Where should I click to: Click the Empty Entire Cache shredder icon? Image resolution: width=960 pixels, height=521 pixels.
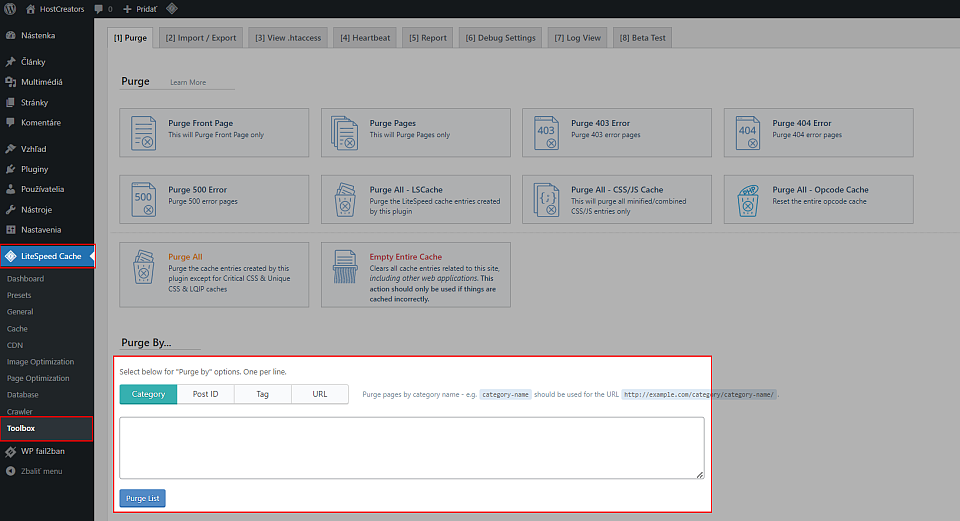click(x=345, y=267)
